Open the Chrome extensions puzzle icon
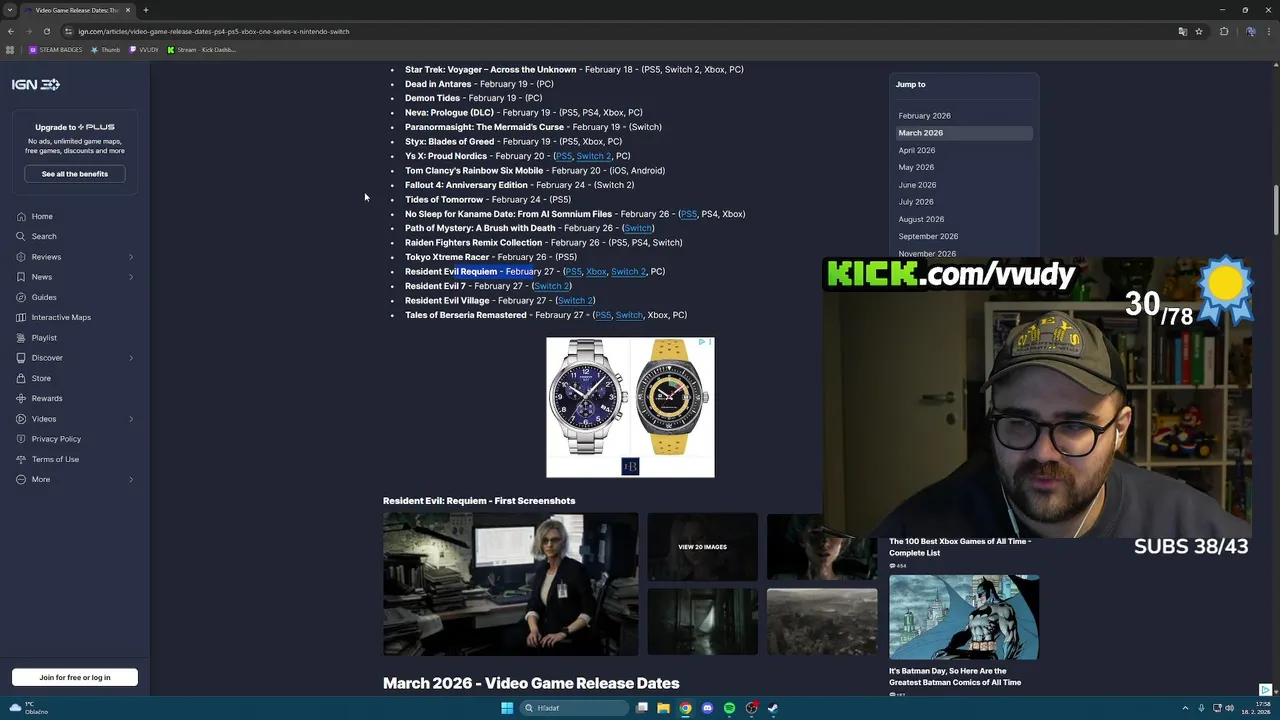The height and width of the screenshot is (720, 1280). [1224, 31]
